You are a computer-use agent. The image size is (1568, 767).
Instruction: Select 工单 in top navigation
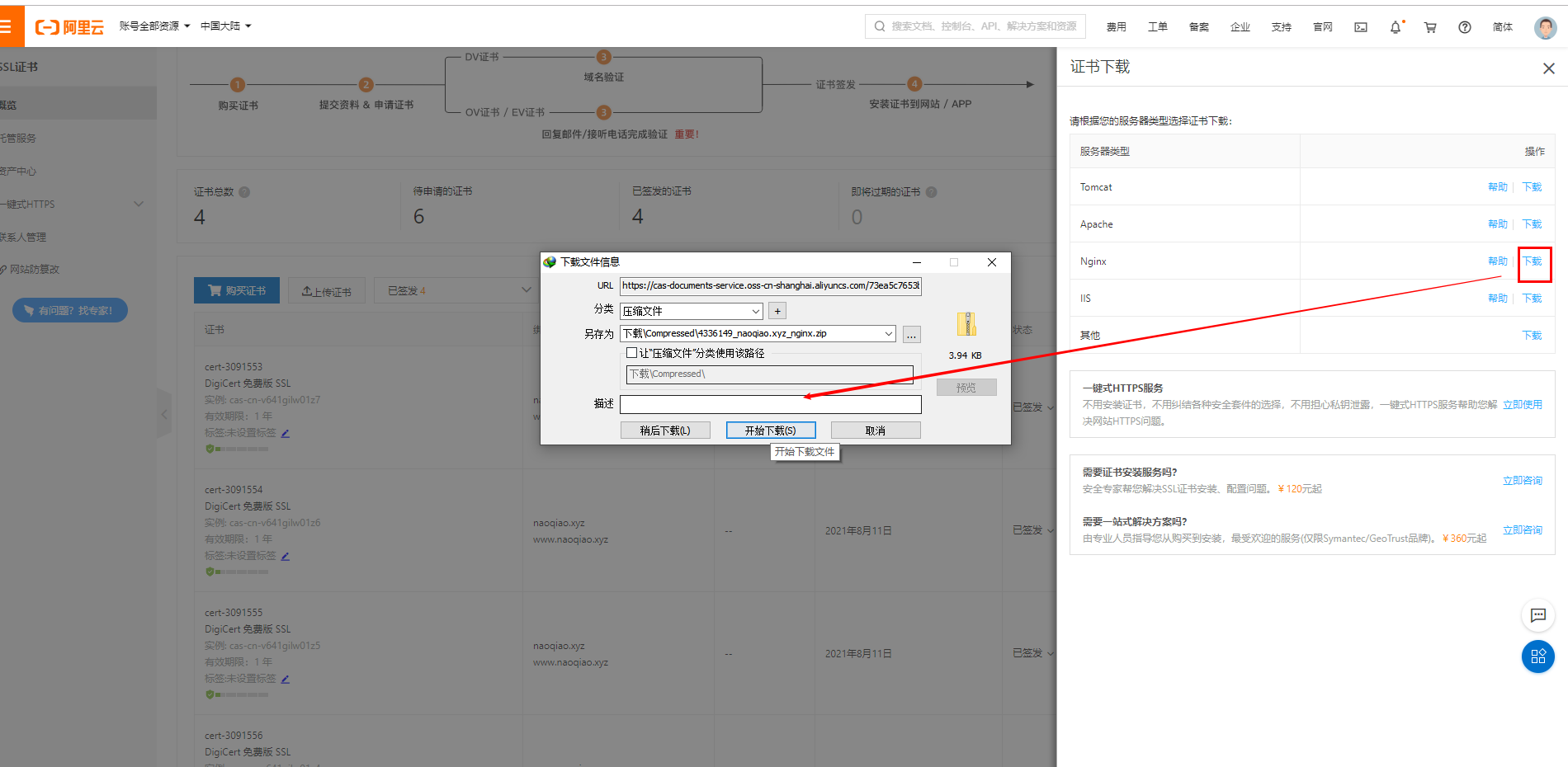point(1157,26)
